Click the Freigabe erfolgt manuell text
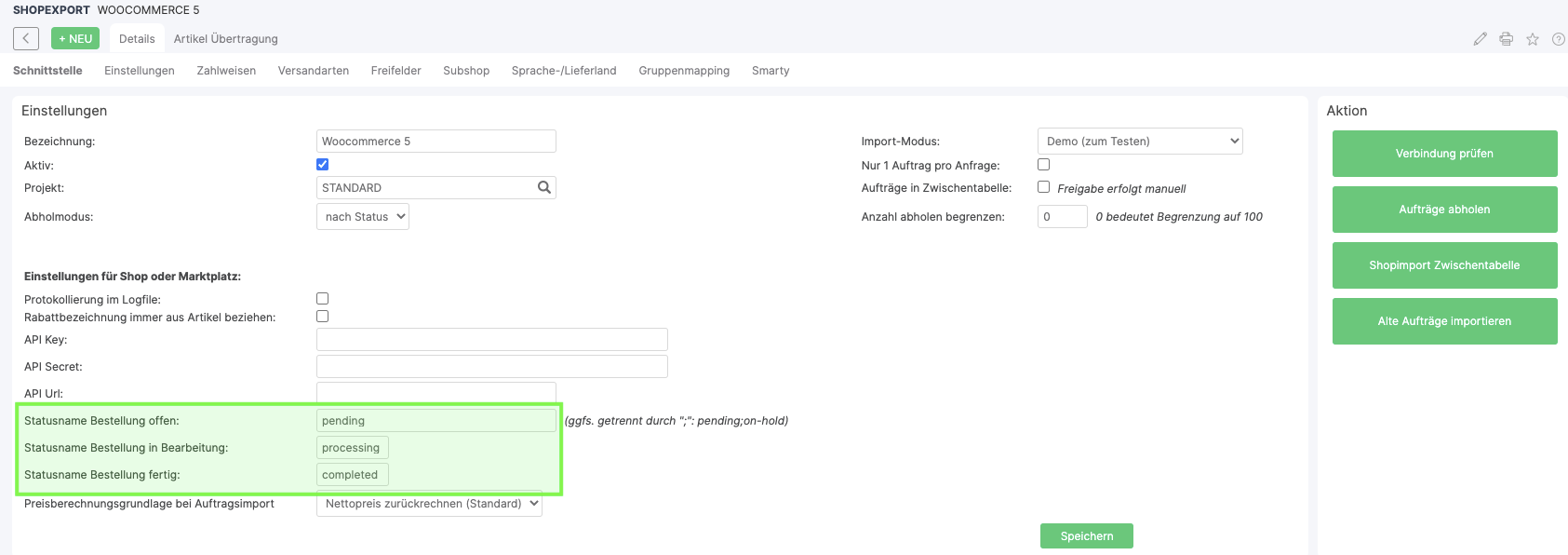 [1121, 189]
